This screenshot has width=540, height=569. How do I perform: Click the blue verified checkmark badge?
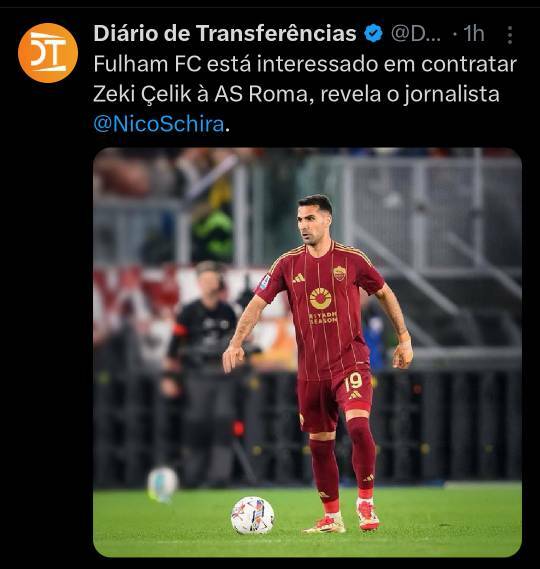pos(374,34)
